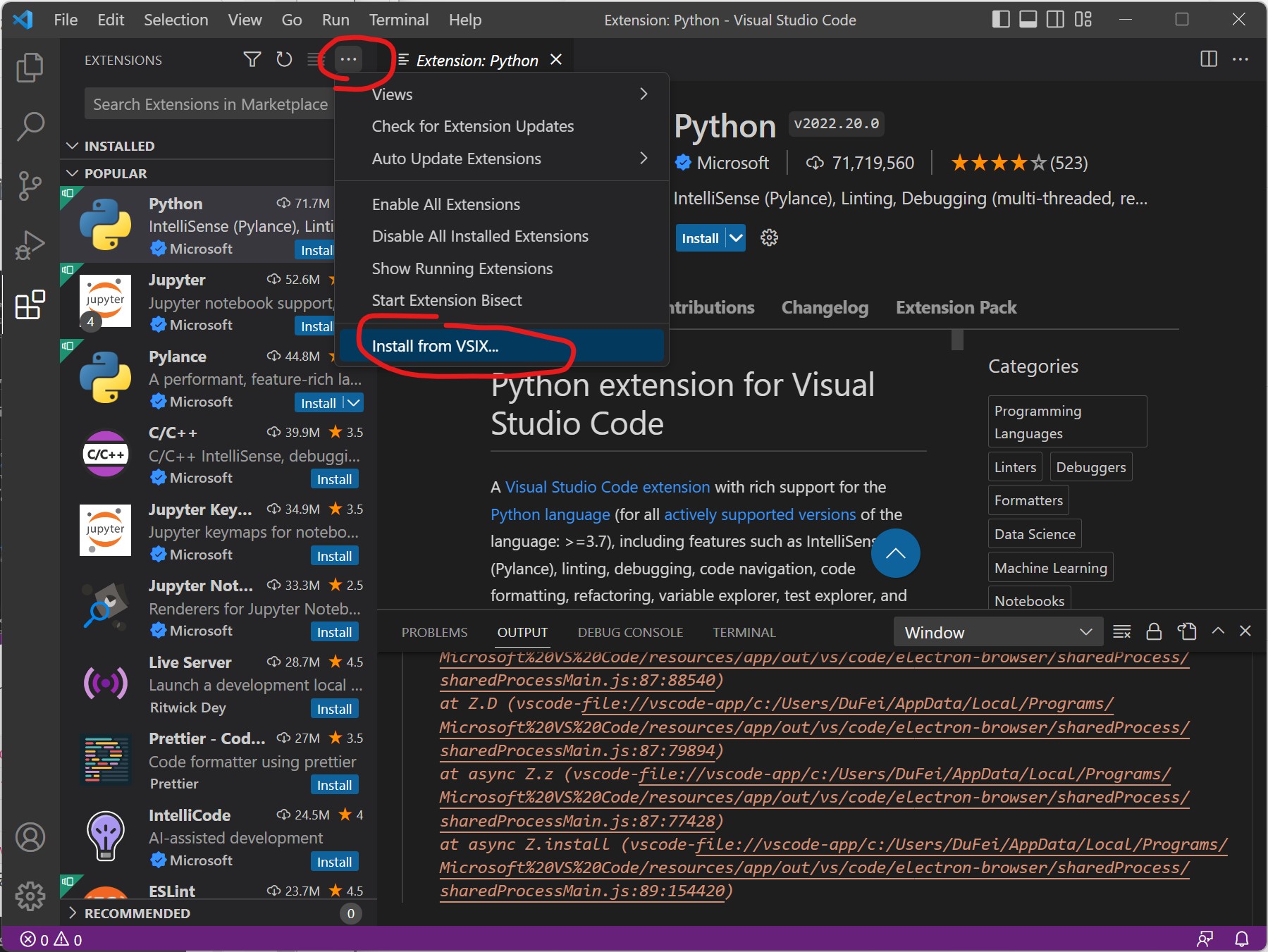Viewport: 1268px width, 952px height.
Task: Maximize the panel with the chevron-up icon
Action: pos(1218,631)
